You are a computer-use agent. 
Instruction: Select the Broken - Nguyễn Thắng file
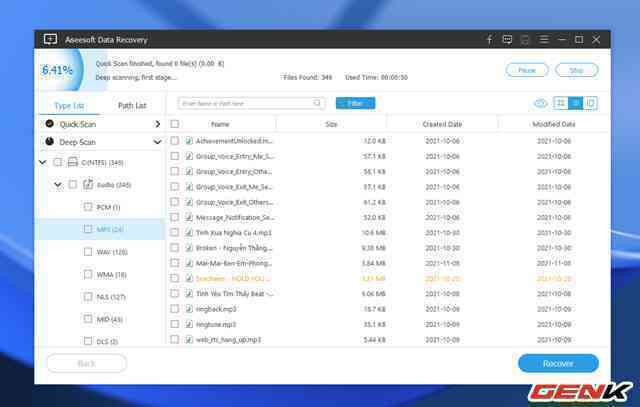coord(389,248)
